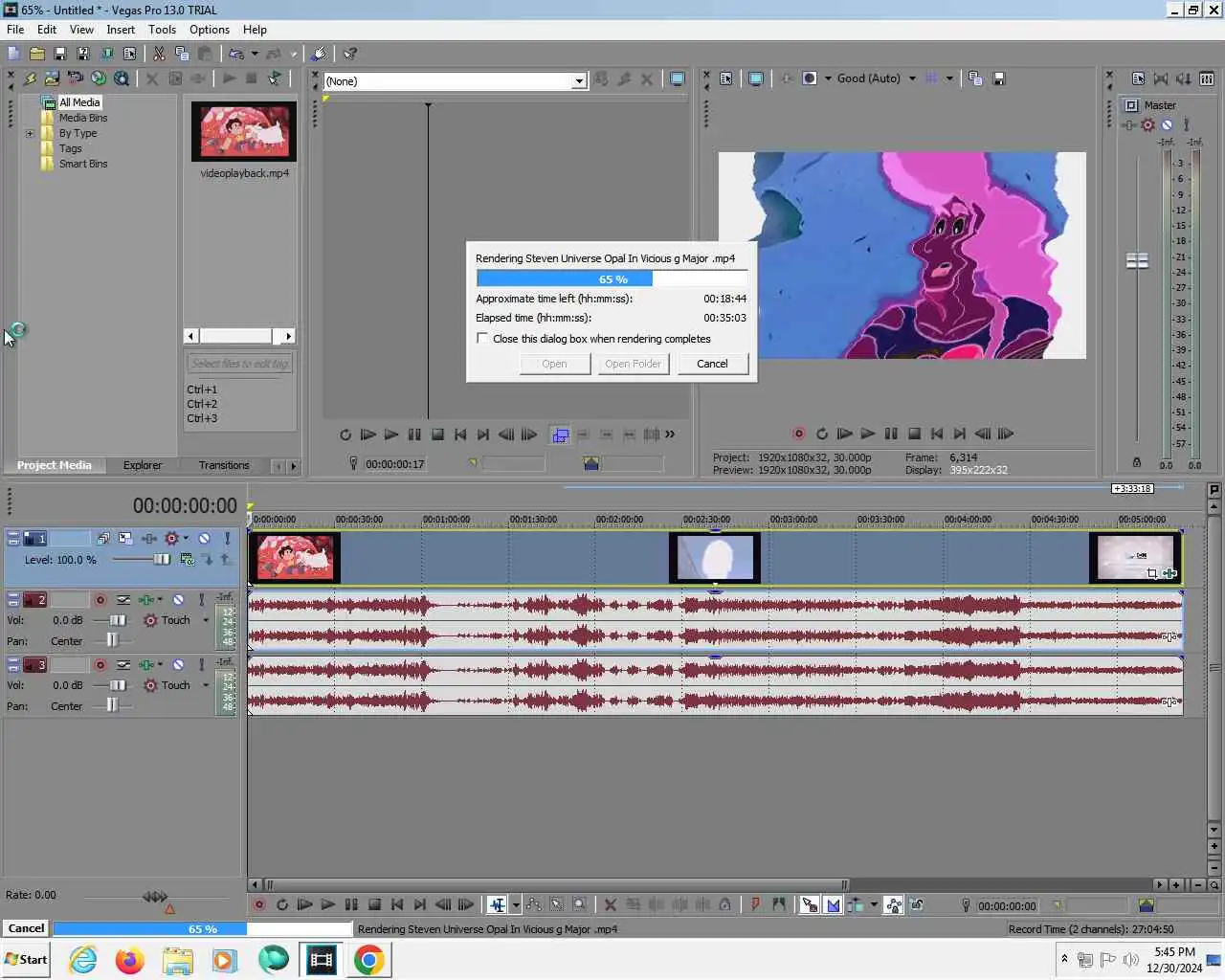
Task: Toggle Mute on video track 1
Action: (x=204, y=539)
